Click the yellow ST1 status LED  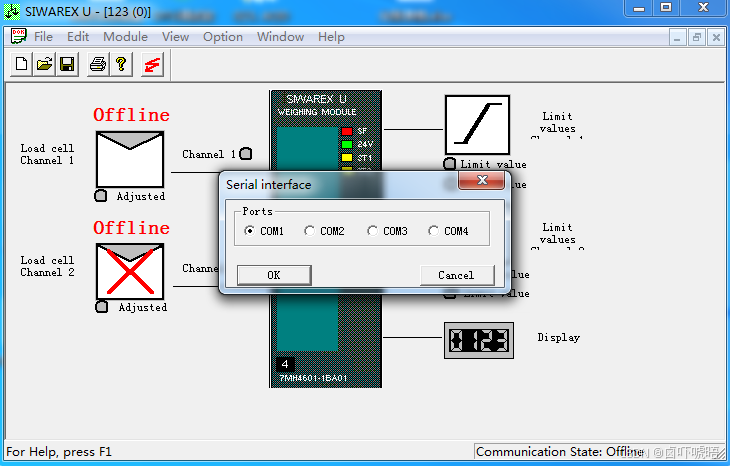click(x=347, y=157)
